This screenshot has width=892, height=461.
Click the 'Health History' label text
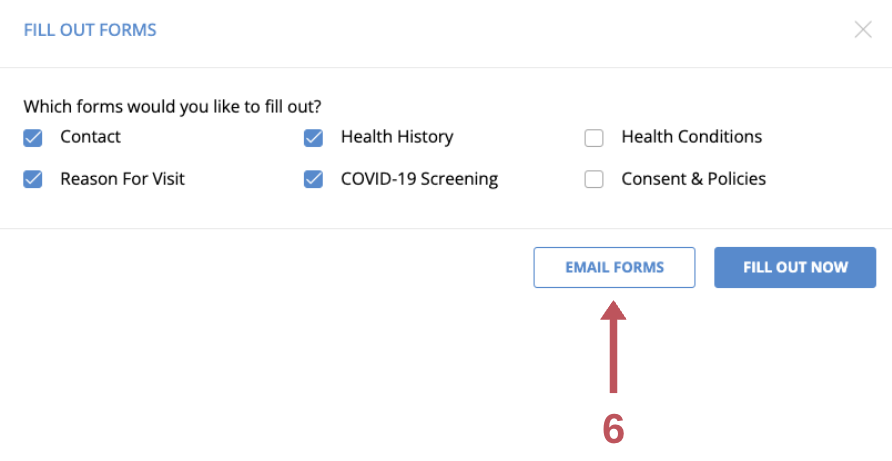397,137
